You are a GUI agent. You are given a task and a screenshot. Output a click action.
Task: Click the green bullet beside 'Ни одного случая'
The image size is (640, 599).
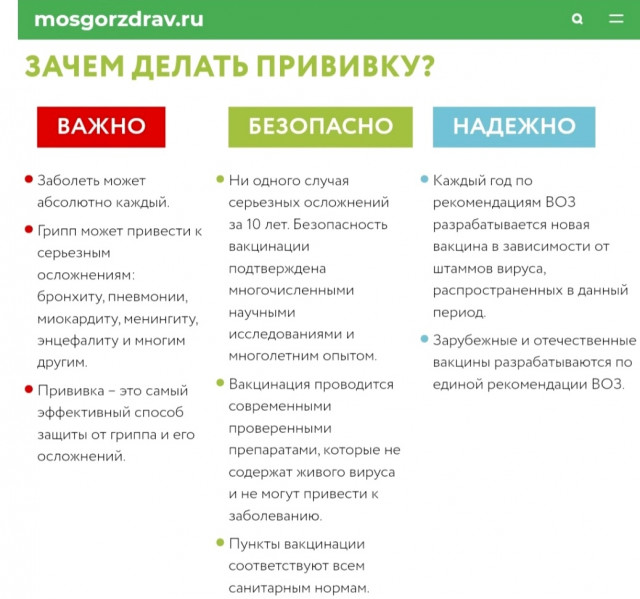click(x=220, y=180)
